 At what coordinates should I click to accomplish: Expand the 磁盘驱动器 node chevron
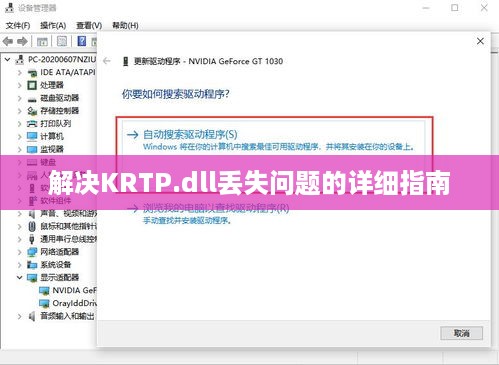pyautogui.click(x=20, y=98)
